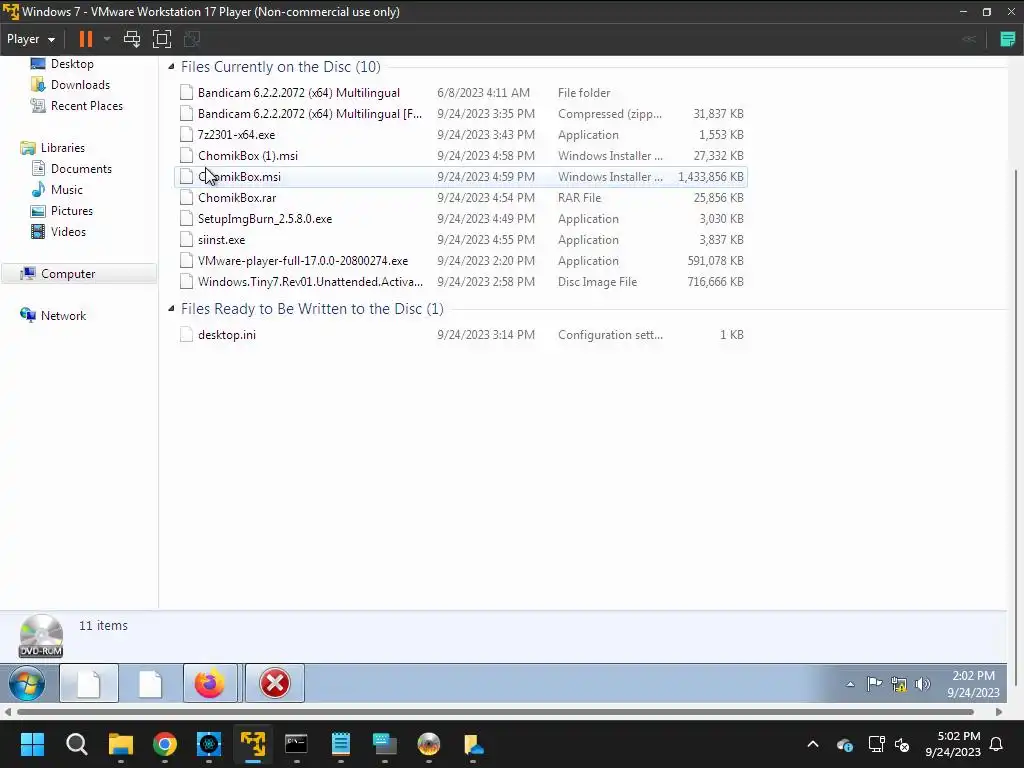Click the Action Center flag icon in guest tray

(x=874, y=684)
